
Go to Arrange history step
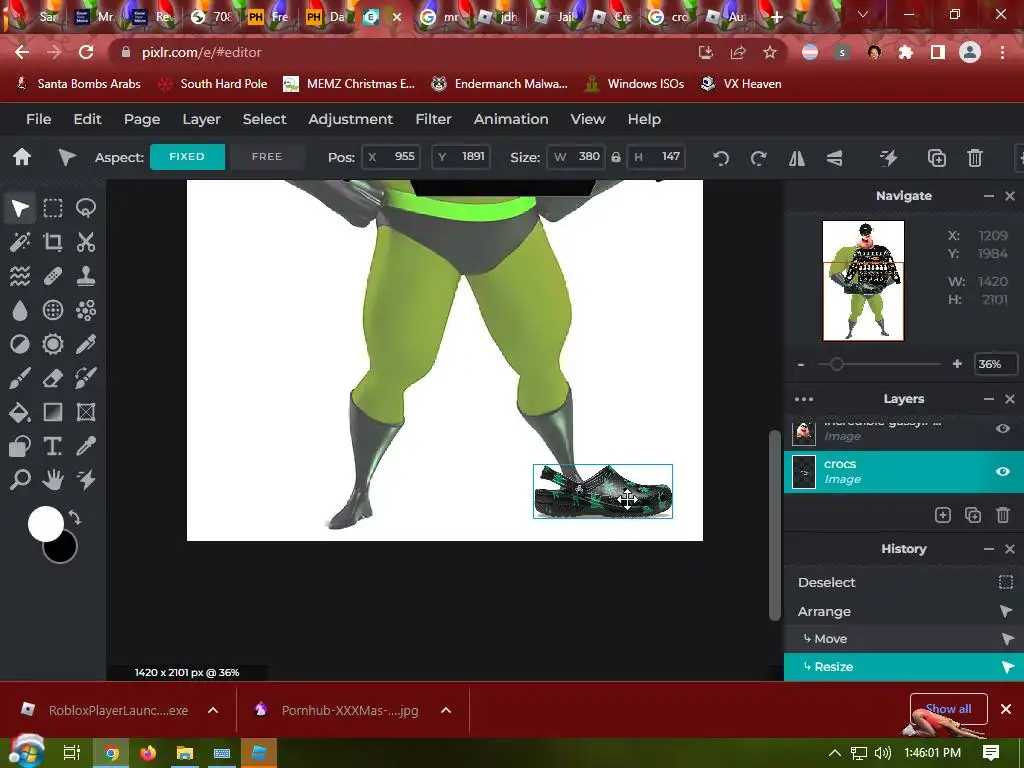coord(904,611)
